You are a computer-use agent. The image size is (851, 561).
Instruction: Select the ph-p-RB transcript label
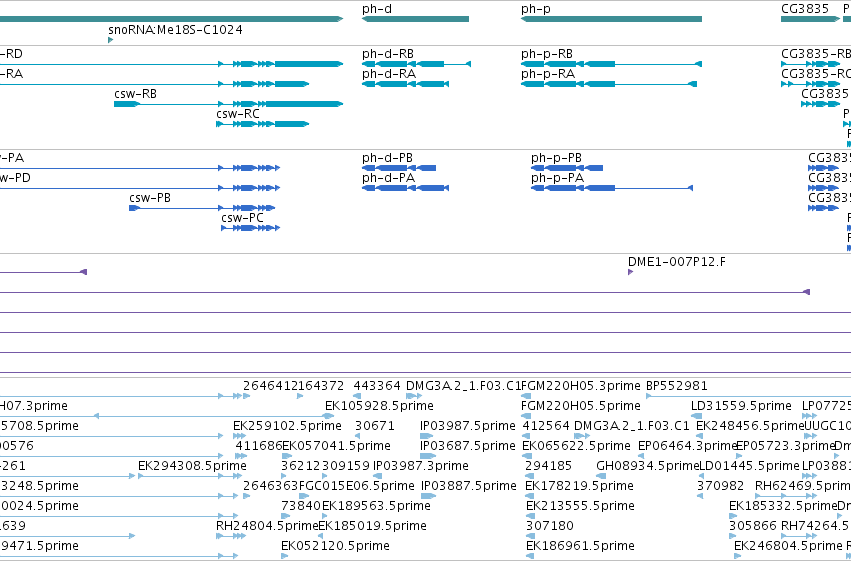(x=547, y=54)
